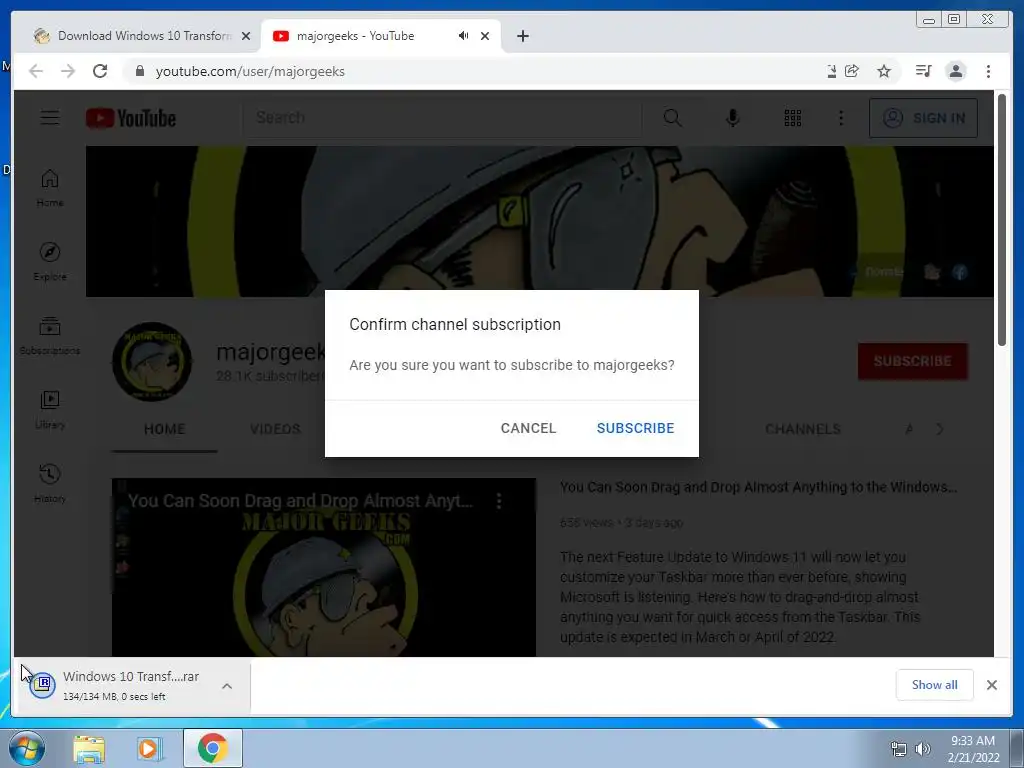Viewport: 1024px width, 768px height.
Task: Open Chrome three-dot menu
Action: point(988,71)
